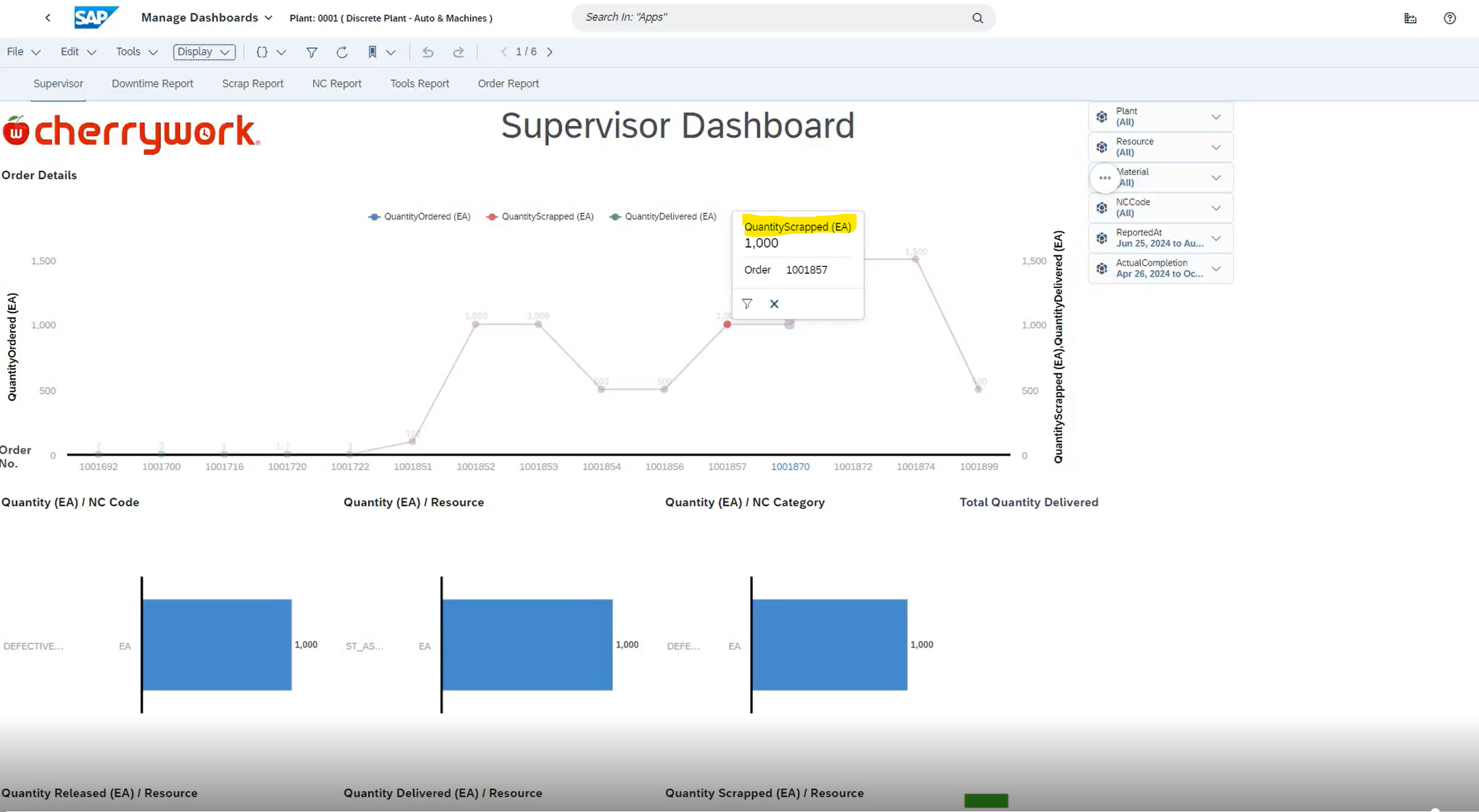This screenshot has width=1479, height=812.
Task: Click the plant/factory icon near top right
Action: coord(1409,18)
